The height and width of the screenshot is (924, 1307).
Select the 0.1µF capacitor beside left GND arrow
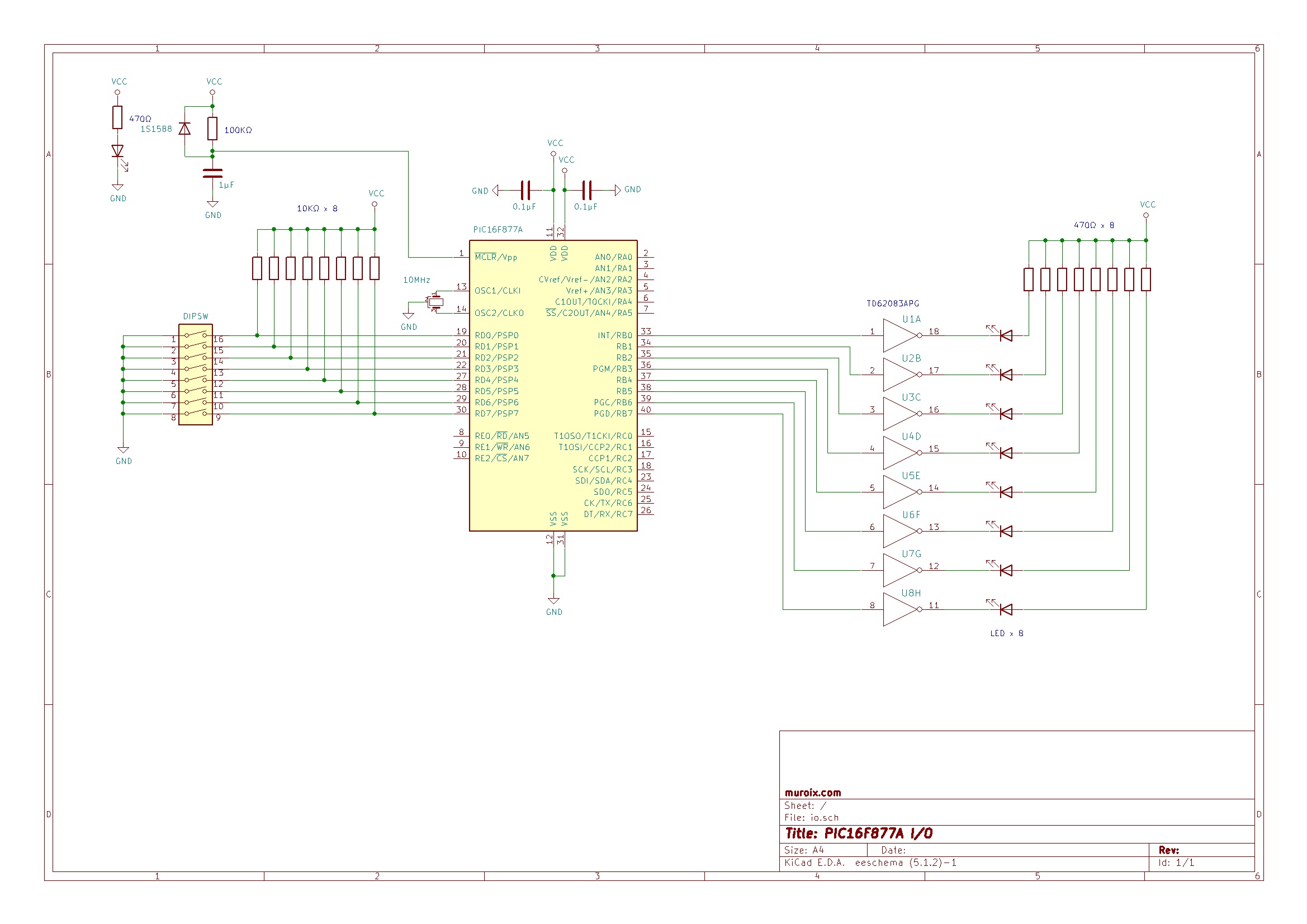(525, 189)
